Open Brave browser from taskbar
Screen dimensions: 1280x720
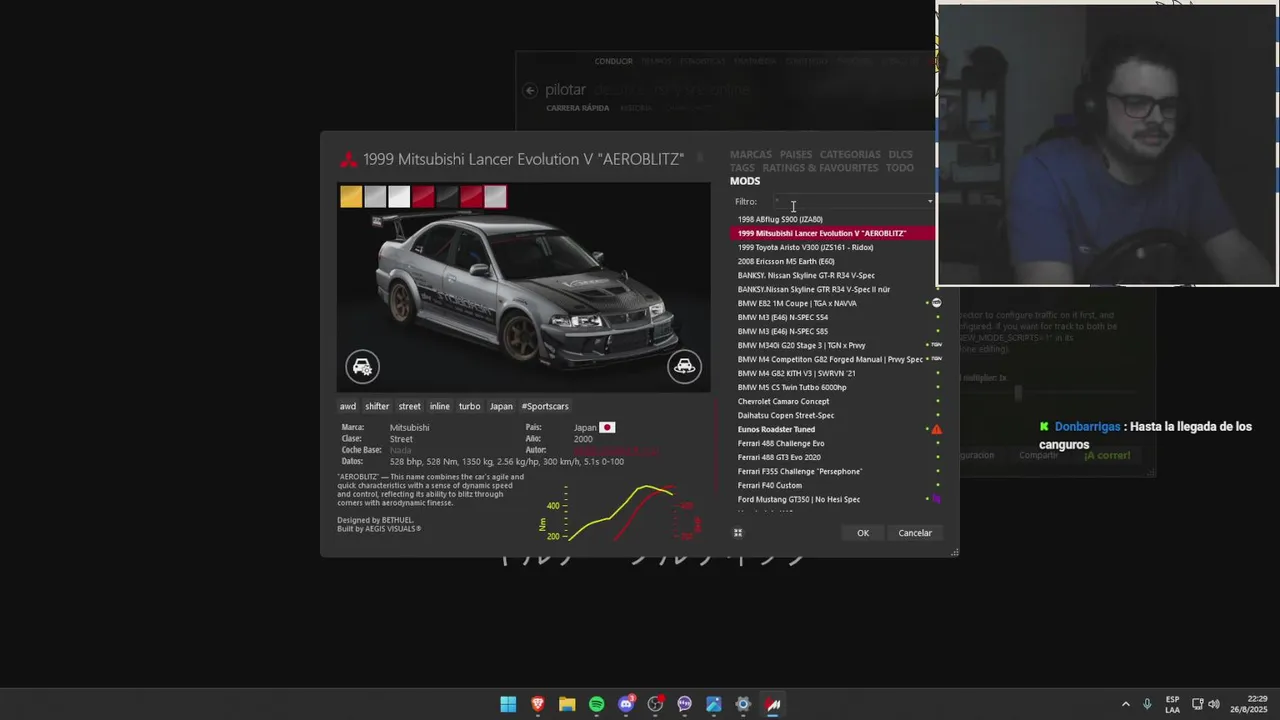538,704
